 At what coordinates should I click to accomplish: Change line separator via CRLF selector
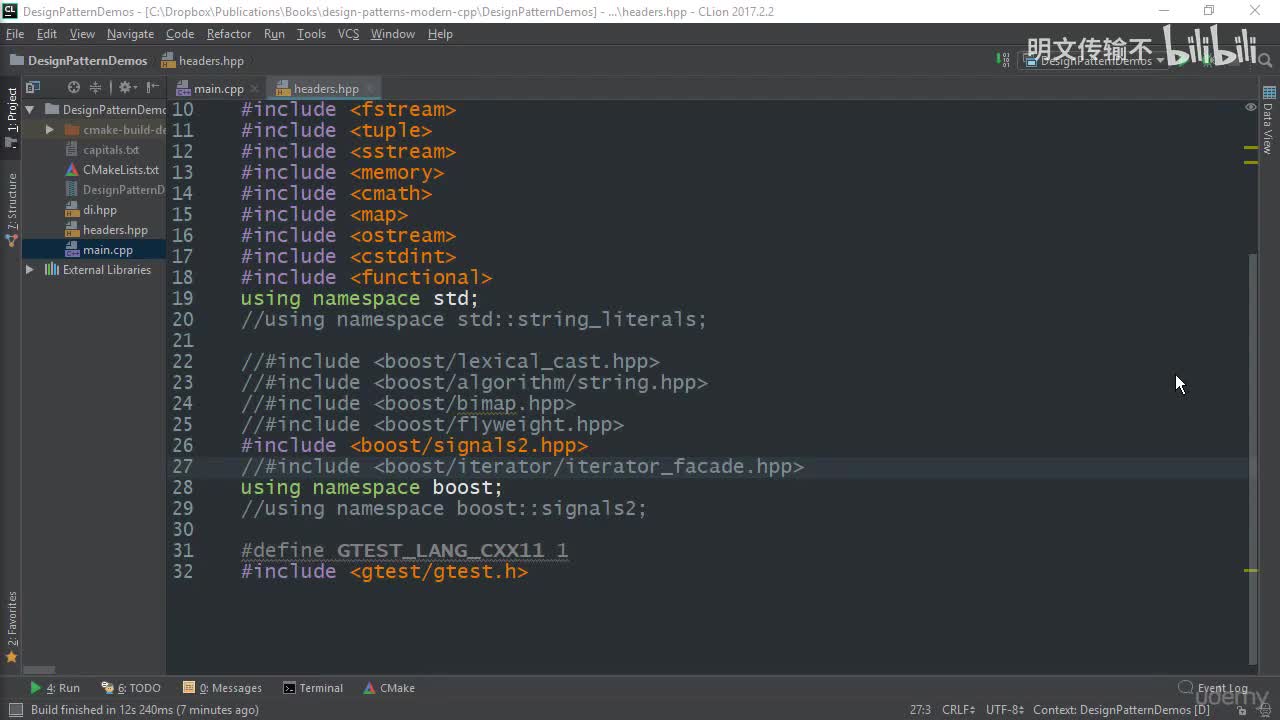958,710
